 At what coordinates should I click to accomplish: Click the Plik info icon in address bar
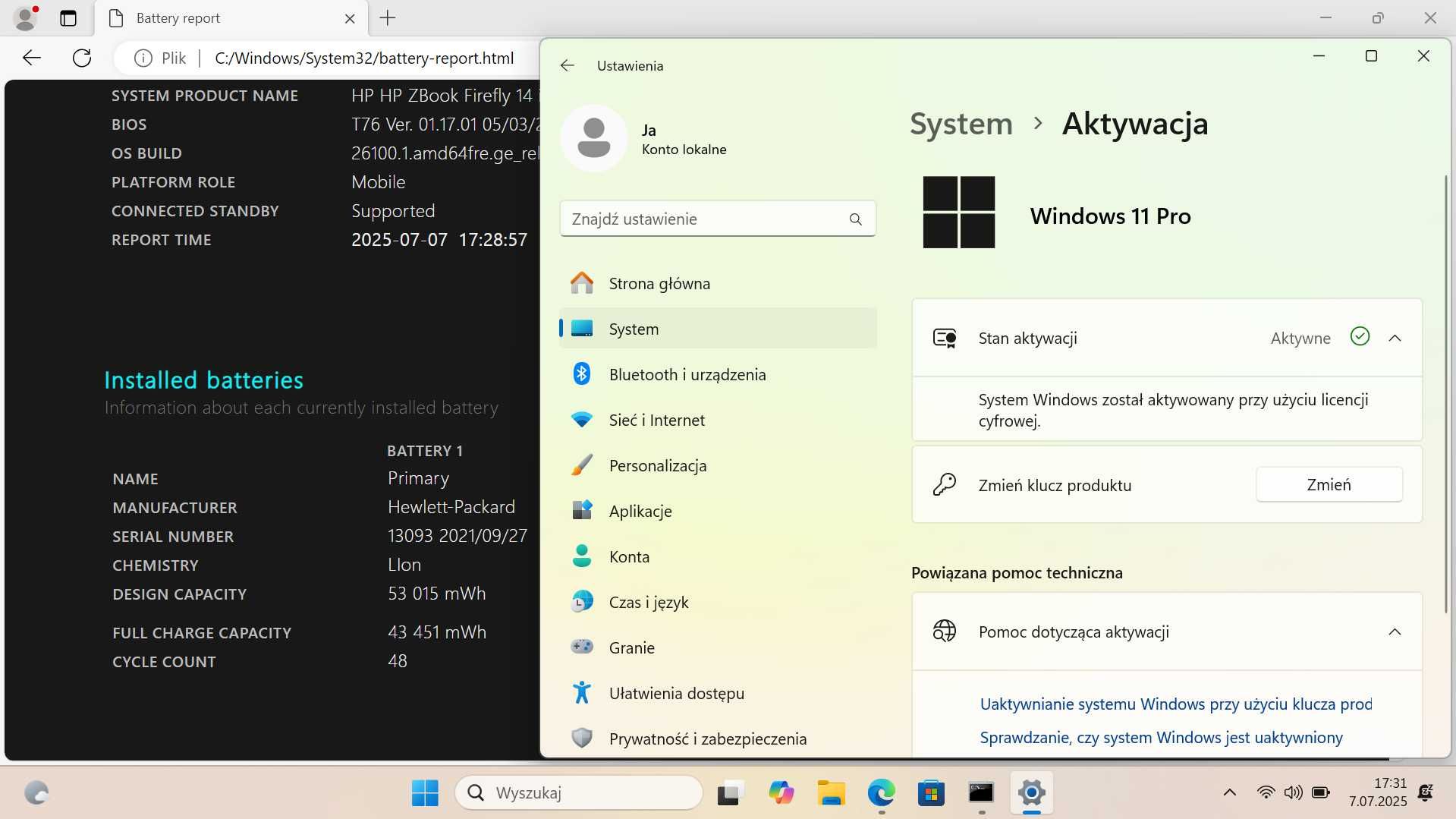(143, 58)
